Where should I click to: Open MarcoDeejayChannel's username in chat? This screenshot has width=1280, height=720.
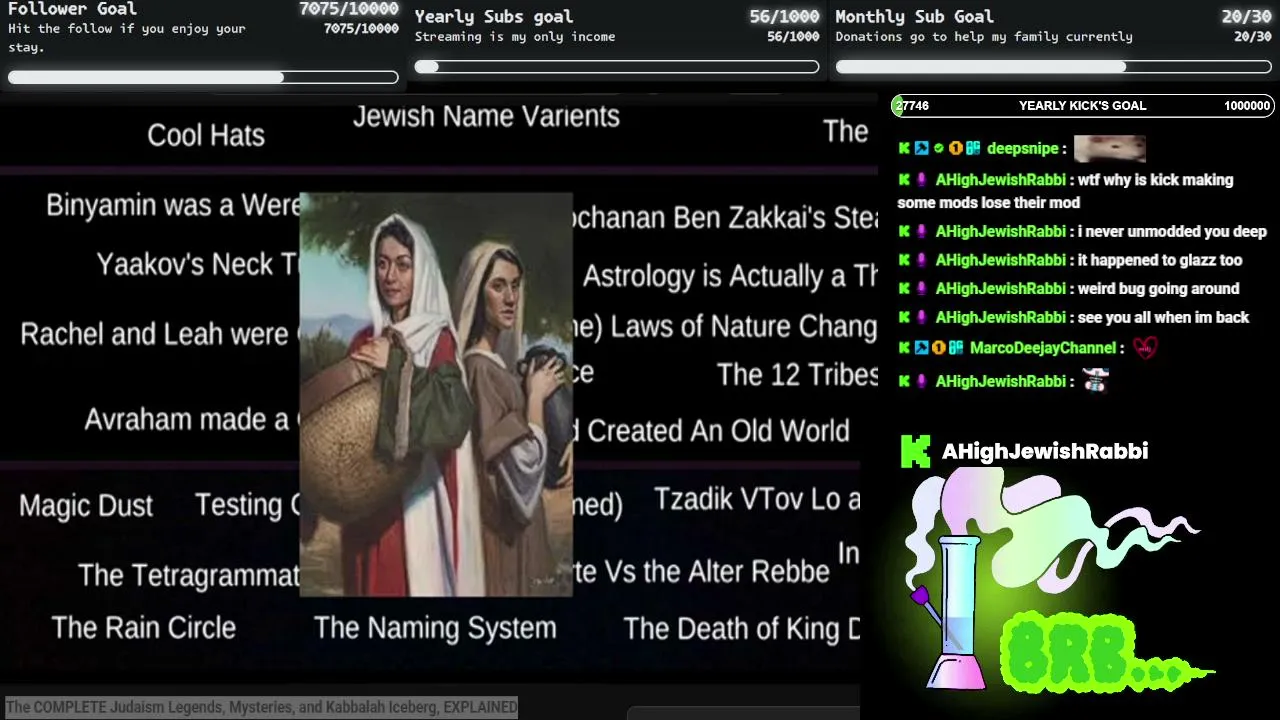1043,348
